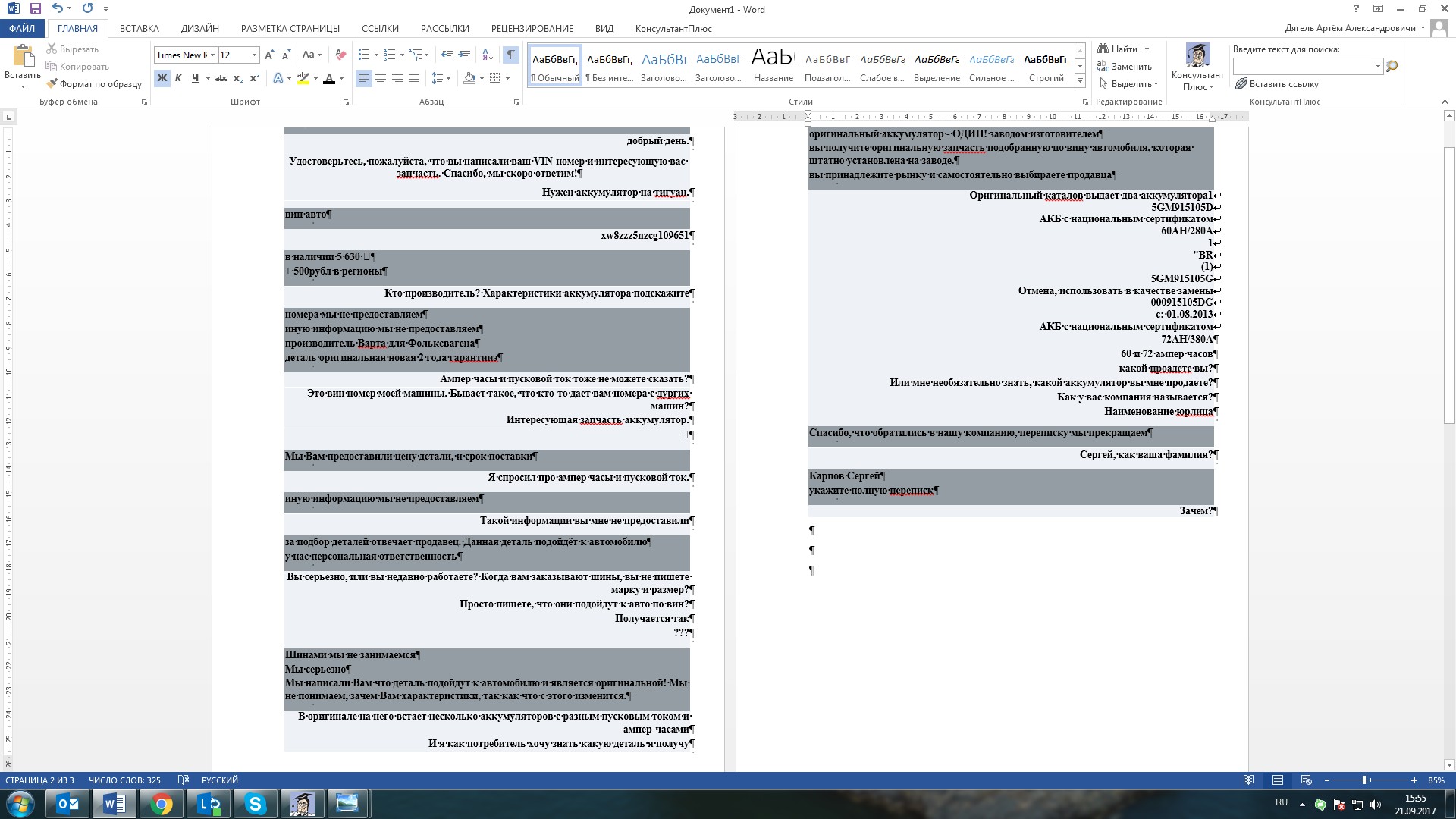Click the КонсультантПлюс search text field
The height and width of the screenshot is (819, 1456).
point(1303,67)
